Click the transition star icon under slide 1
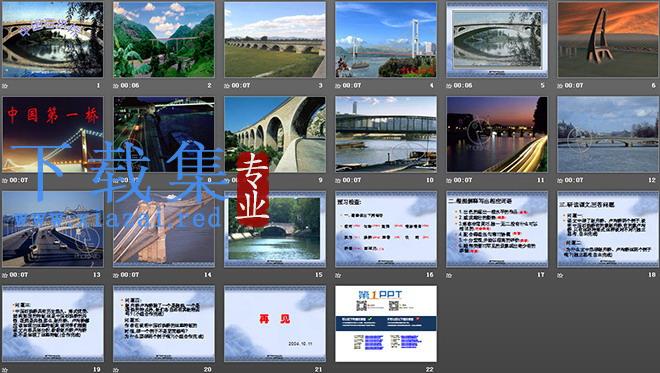660x373 pixels. [x=5, y=86]
